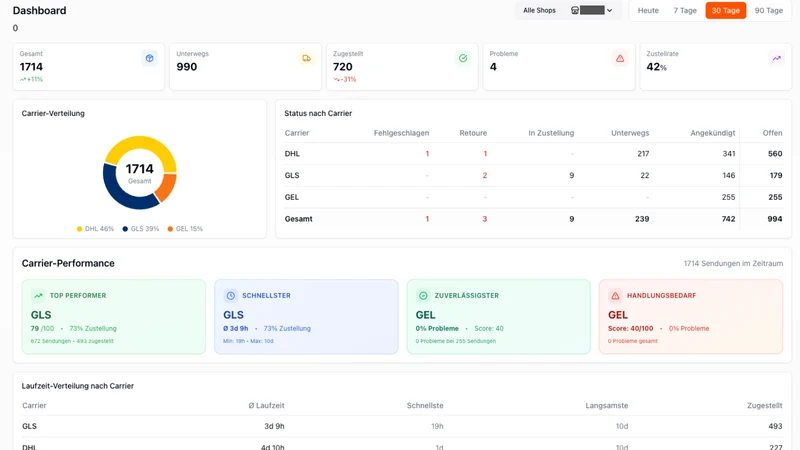
Task: Click GLS Laufzeit value 3d 9h in table
Action: (274, 426)
